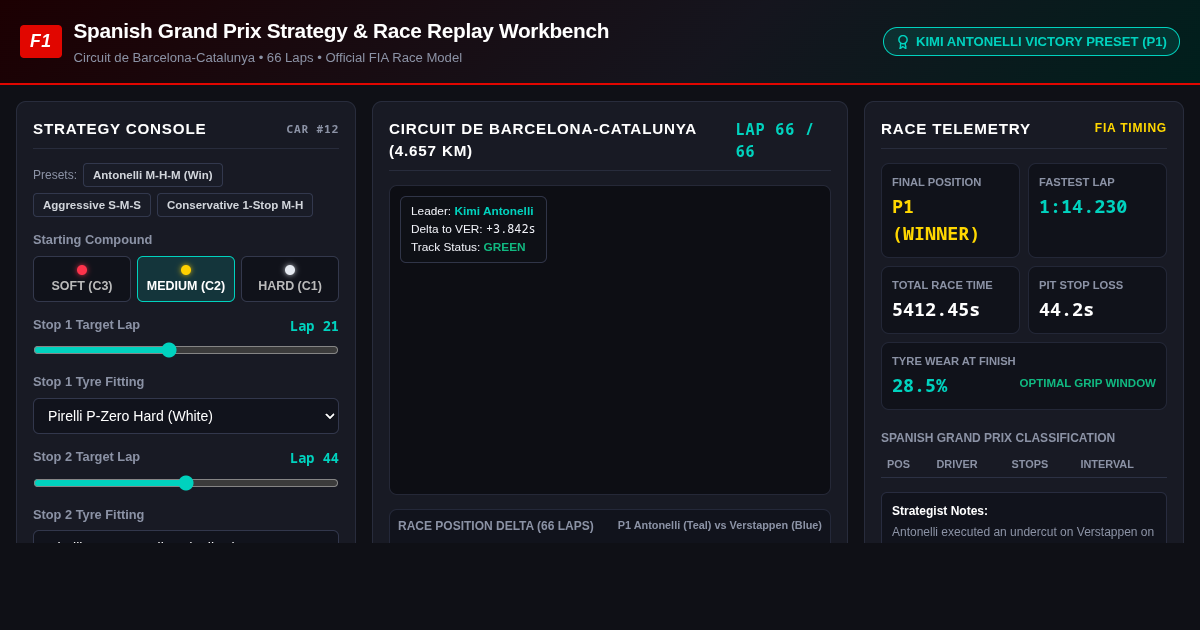Click the OPTIMAL GRIP WINDOW status

1087,383
